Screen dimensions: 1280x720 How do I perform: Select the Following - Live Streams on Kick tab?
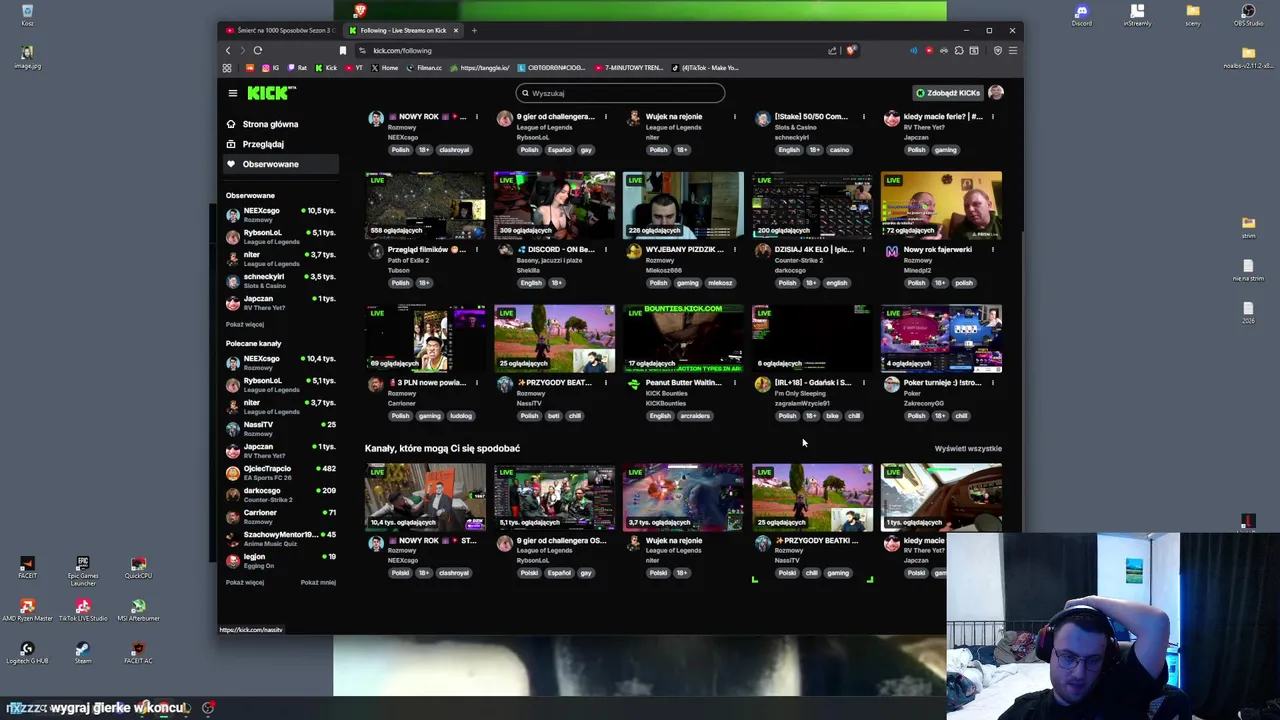[402, 30]
